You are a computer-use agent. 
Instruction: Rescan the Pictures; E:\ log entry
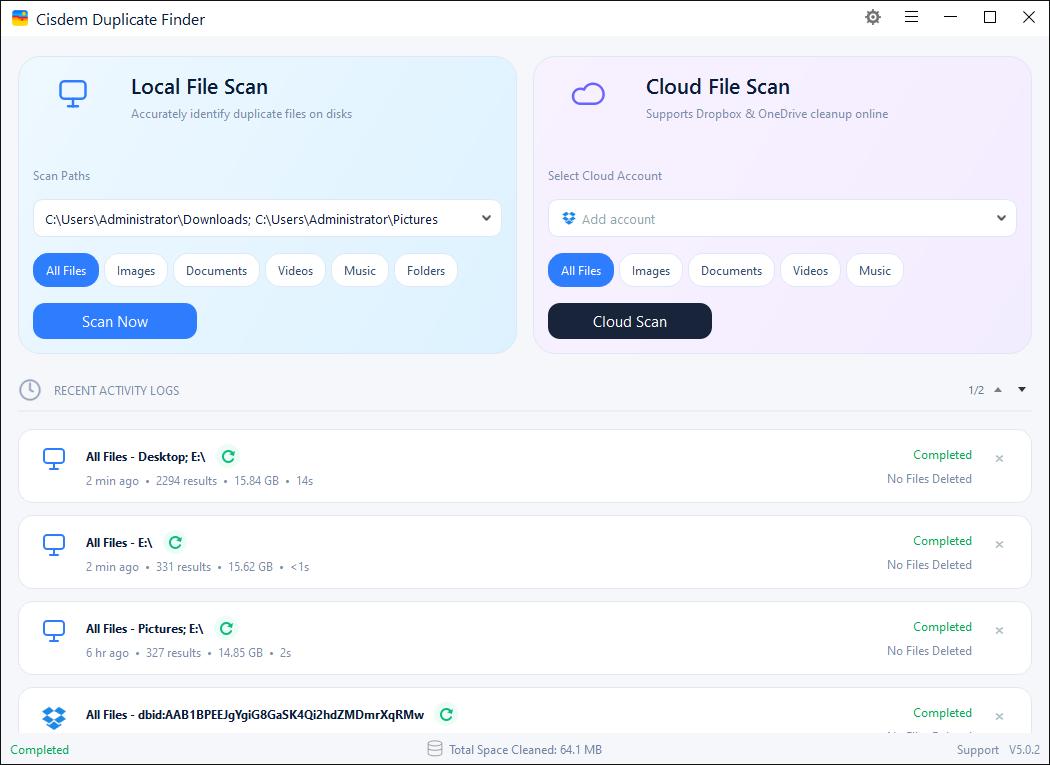coord(226,628)
